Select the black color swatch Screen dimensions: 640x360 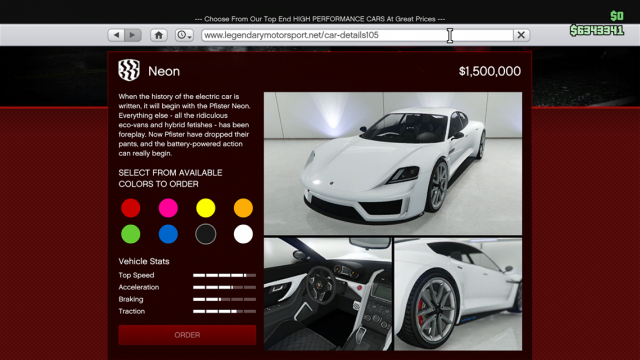pos(206,234)
